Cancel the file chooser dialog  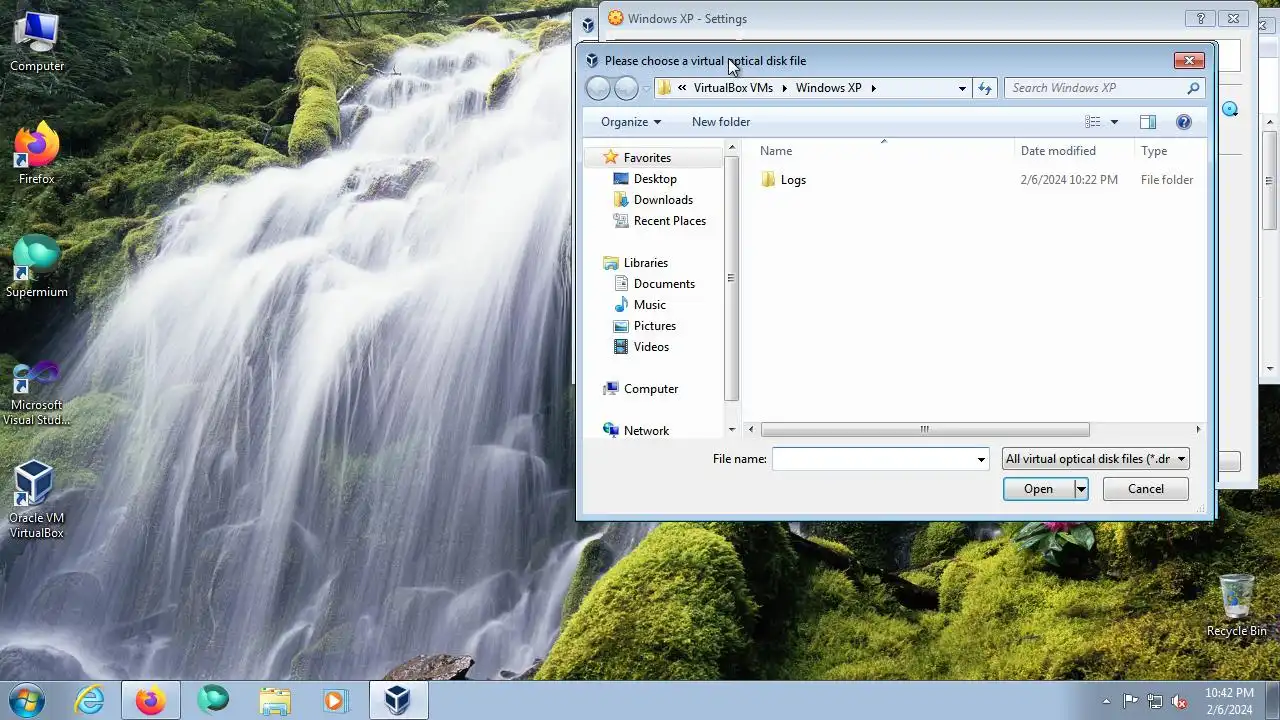click(1146, 489)
